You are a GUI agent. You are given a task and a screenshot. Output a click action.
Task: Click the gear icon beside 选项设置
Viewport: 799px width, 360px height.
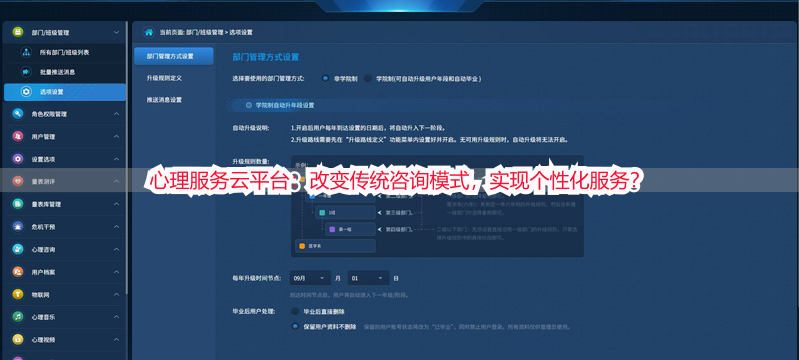[x=25, y=92]
